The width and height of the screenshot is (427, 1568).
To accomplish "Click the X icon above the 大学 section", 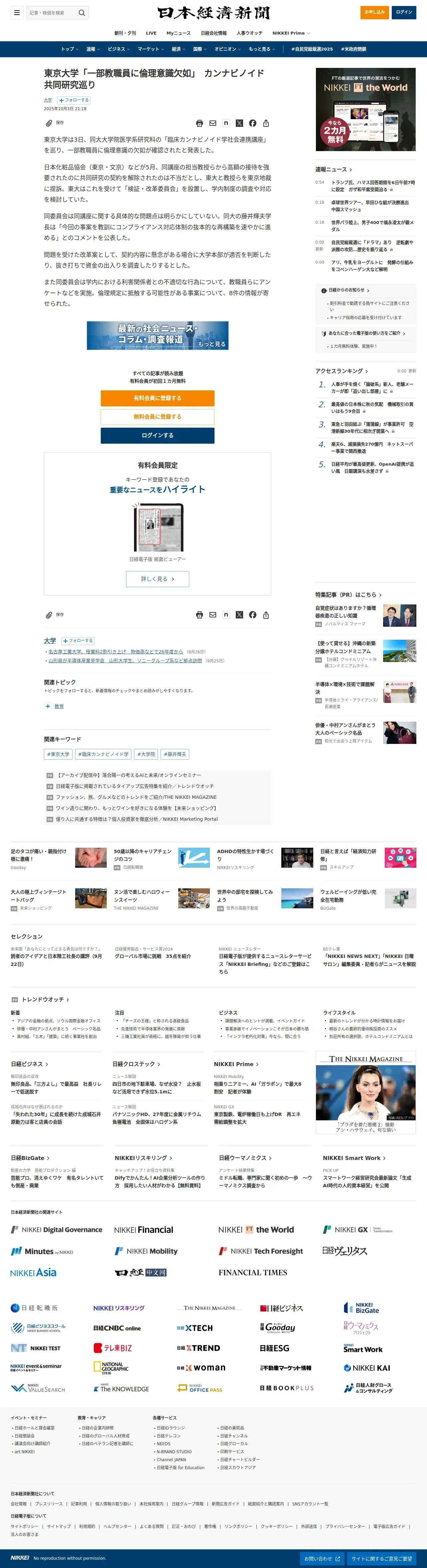I will 239,615.
